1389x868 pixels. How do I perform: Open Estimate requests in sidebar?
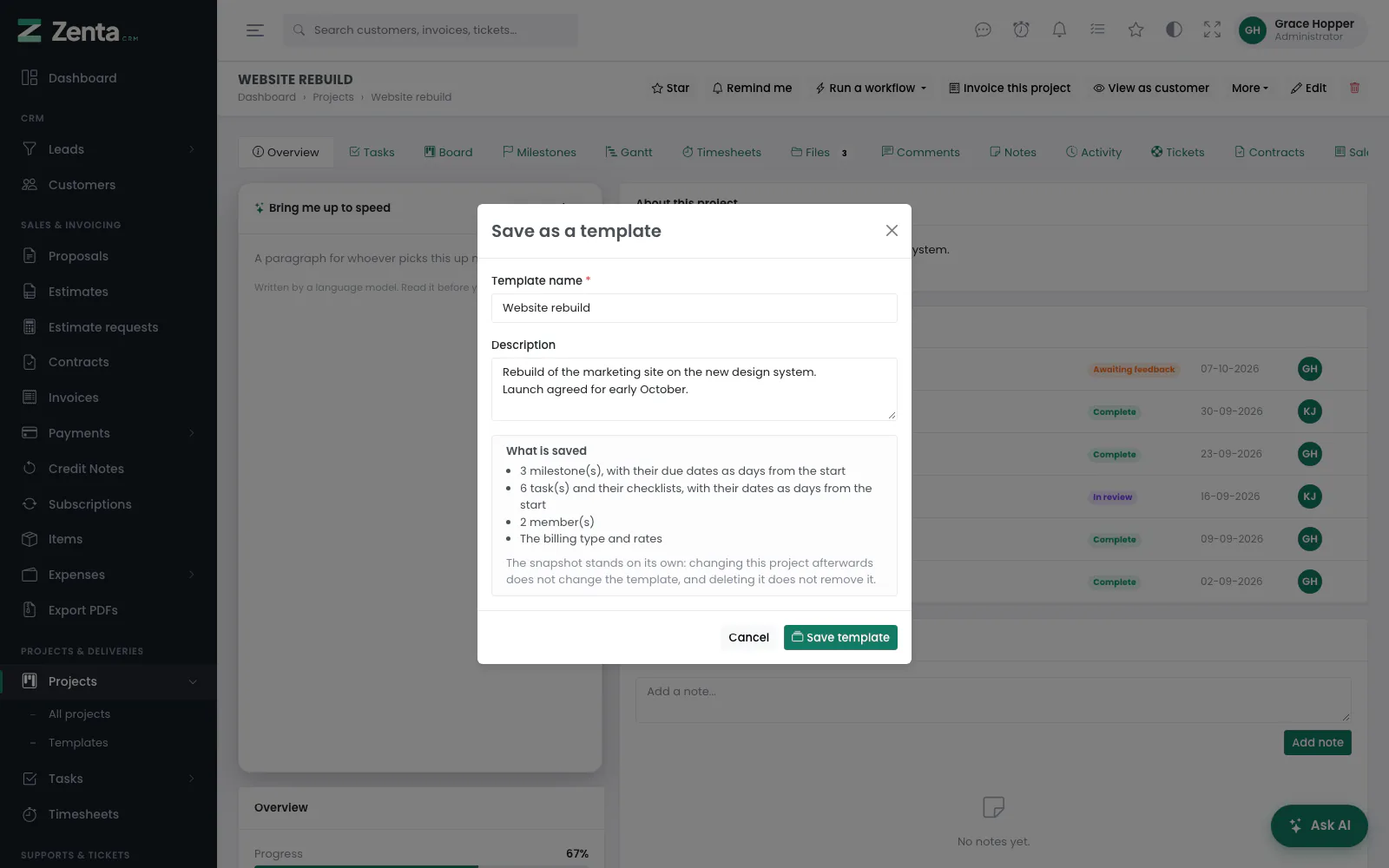[x=109, y=327]
